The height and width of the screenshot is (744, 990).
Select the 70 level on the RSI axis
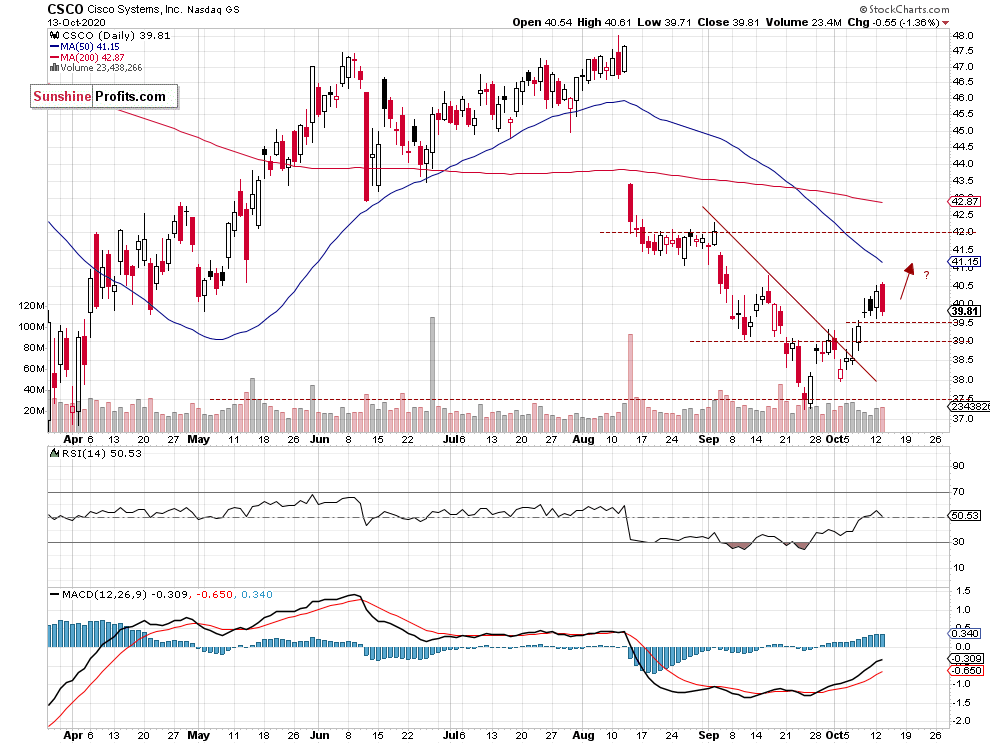tap(958, 491)
